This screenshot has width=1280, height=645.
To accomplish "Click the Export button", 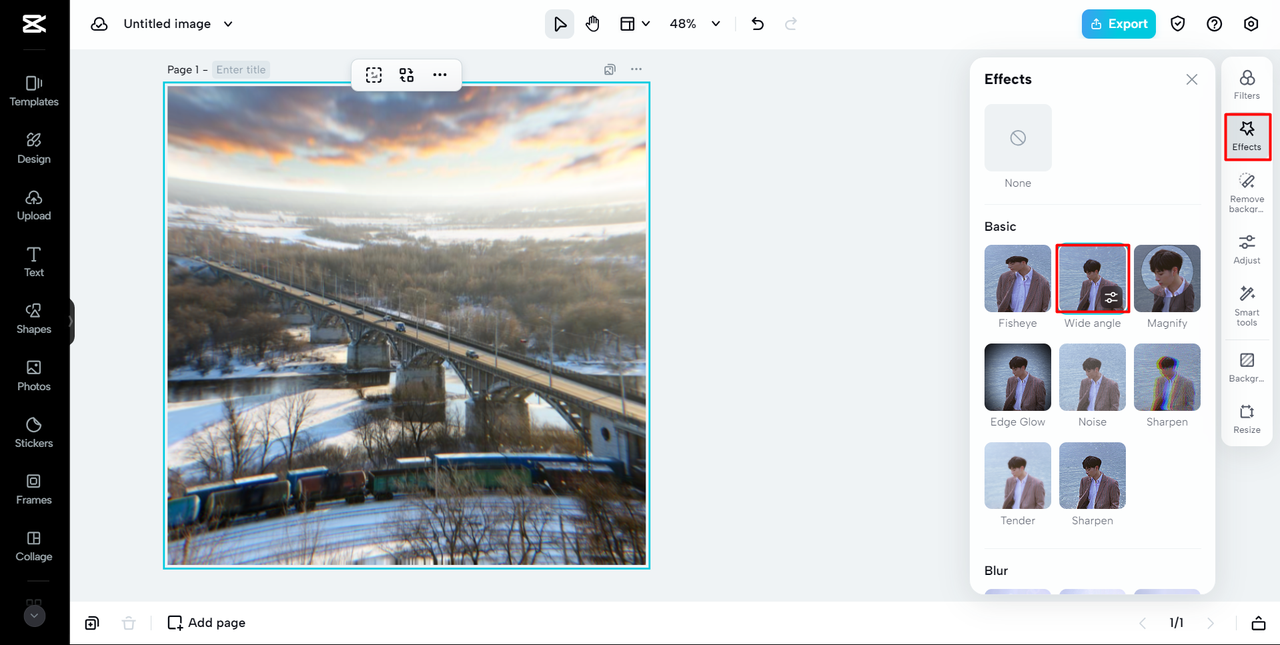I will [x=1119, y=24].
